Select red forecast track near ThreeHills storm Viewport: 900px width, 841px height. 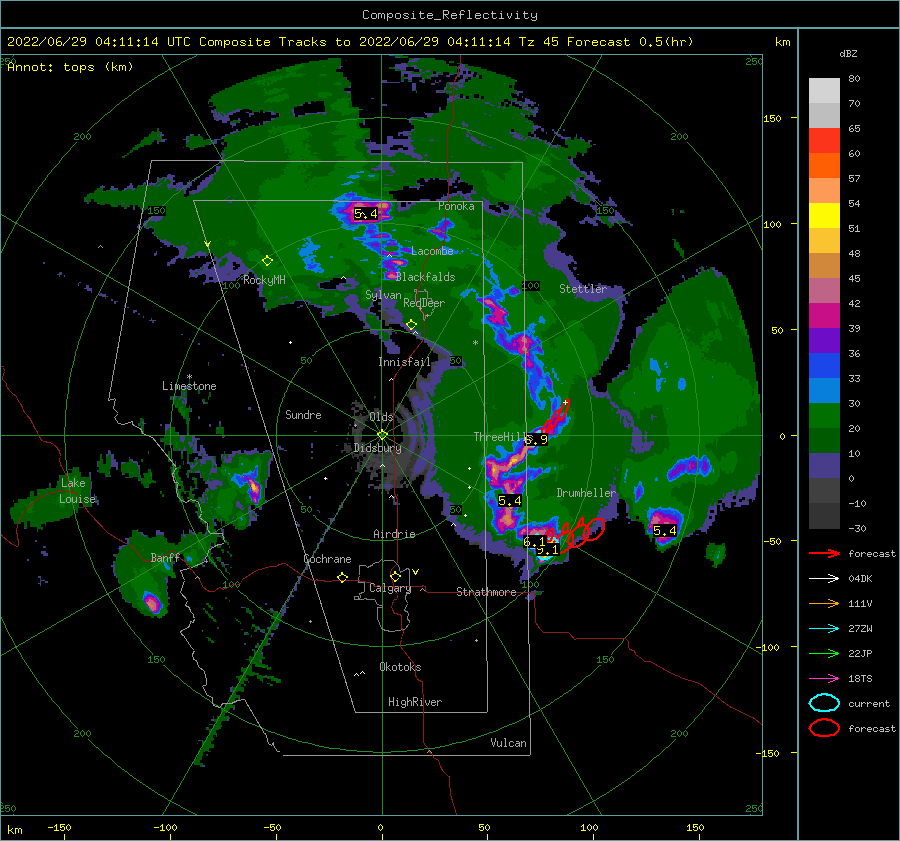(554, 417)
